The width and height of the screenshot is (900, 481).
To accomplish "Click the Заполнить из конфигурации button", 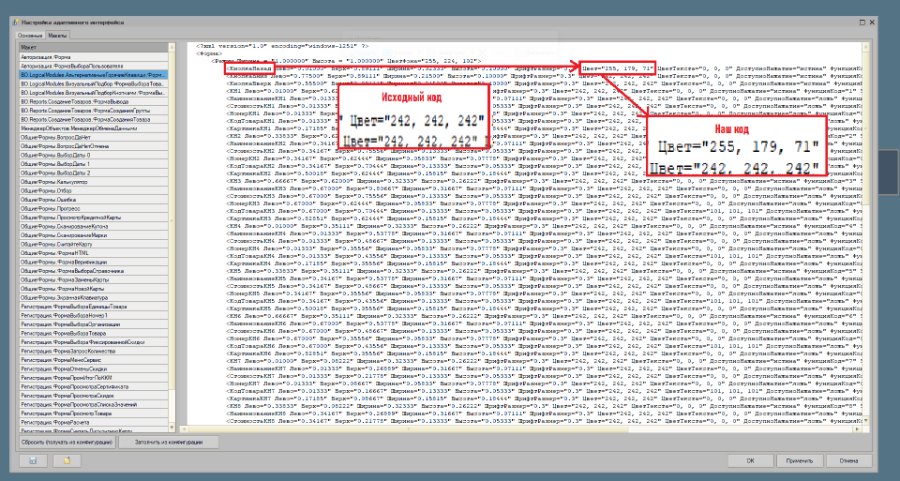I will point(169,442).
